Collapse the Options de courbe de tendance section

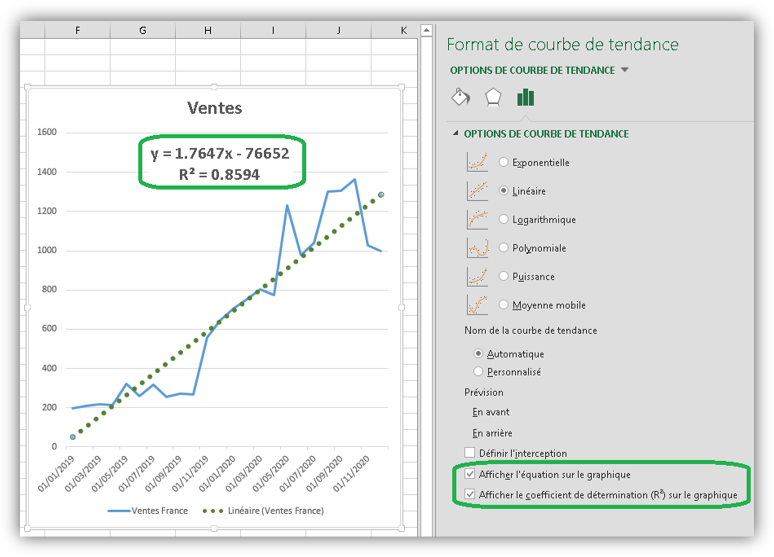tap(456, 133)
